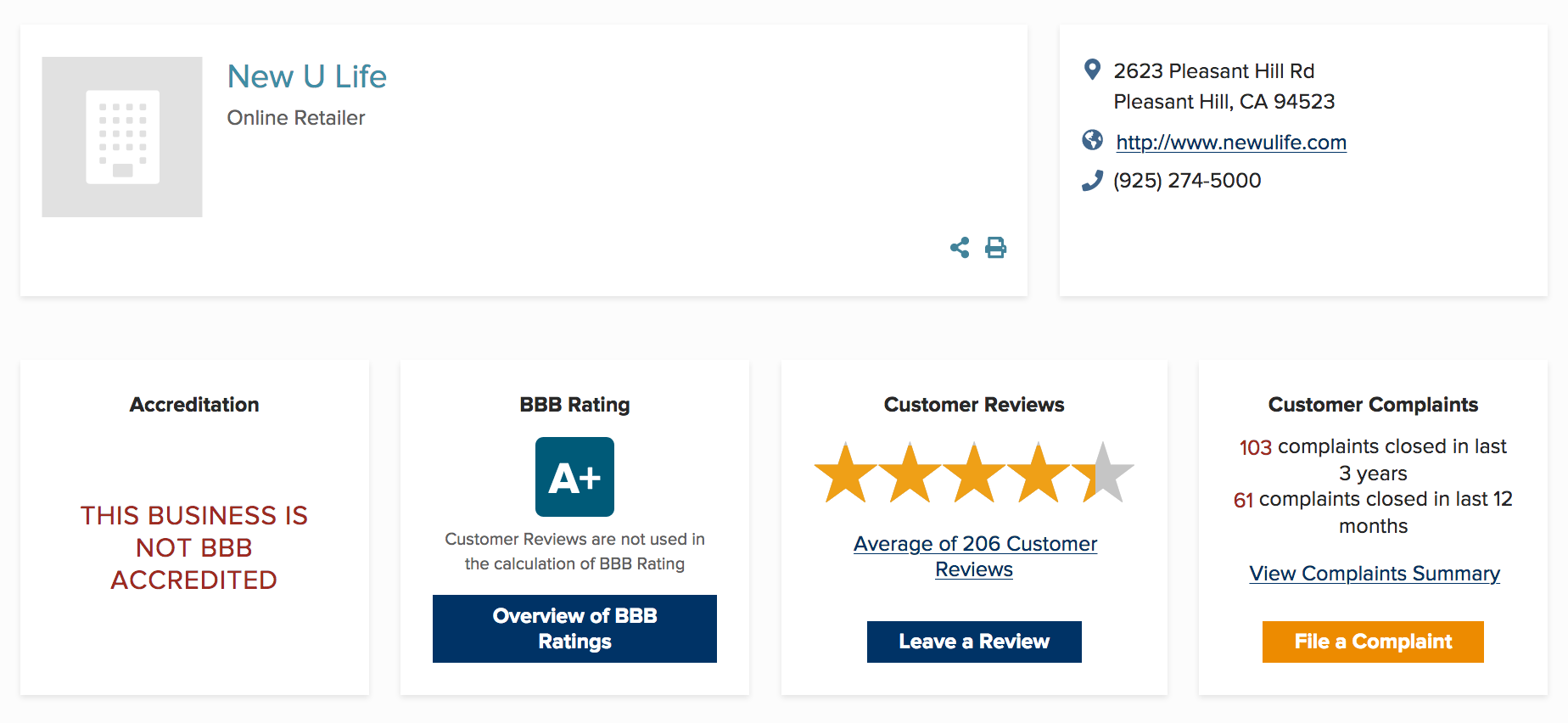Click the phone handset icon
The image size is (1568, 723).
pos(1093,180)
